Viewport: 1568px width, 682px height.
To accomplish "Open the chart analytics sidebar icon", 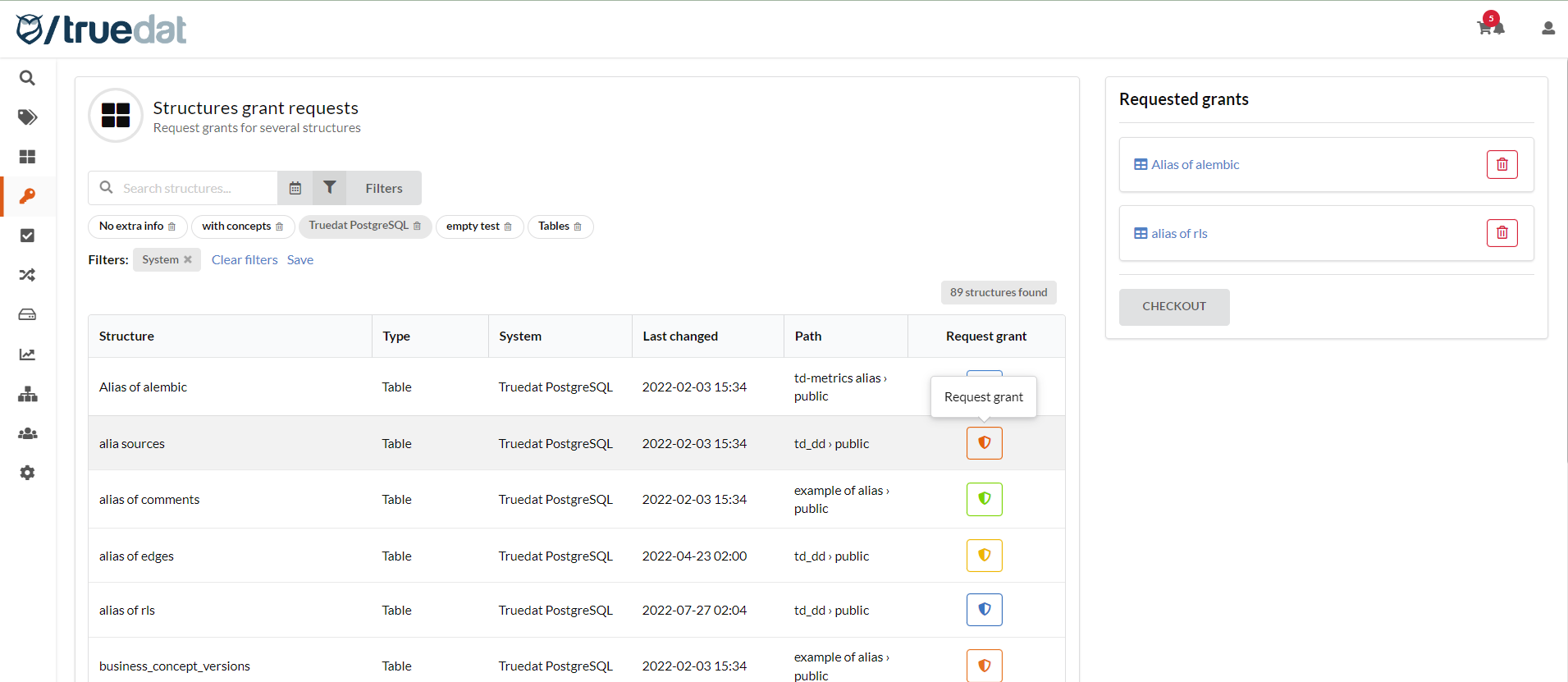I will click(x=27, y=355).
